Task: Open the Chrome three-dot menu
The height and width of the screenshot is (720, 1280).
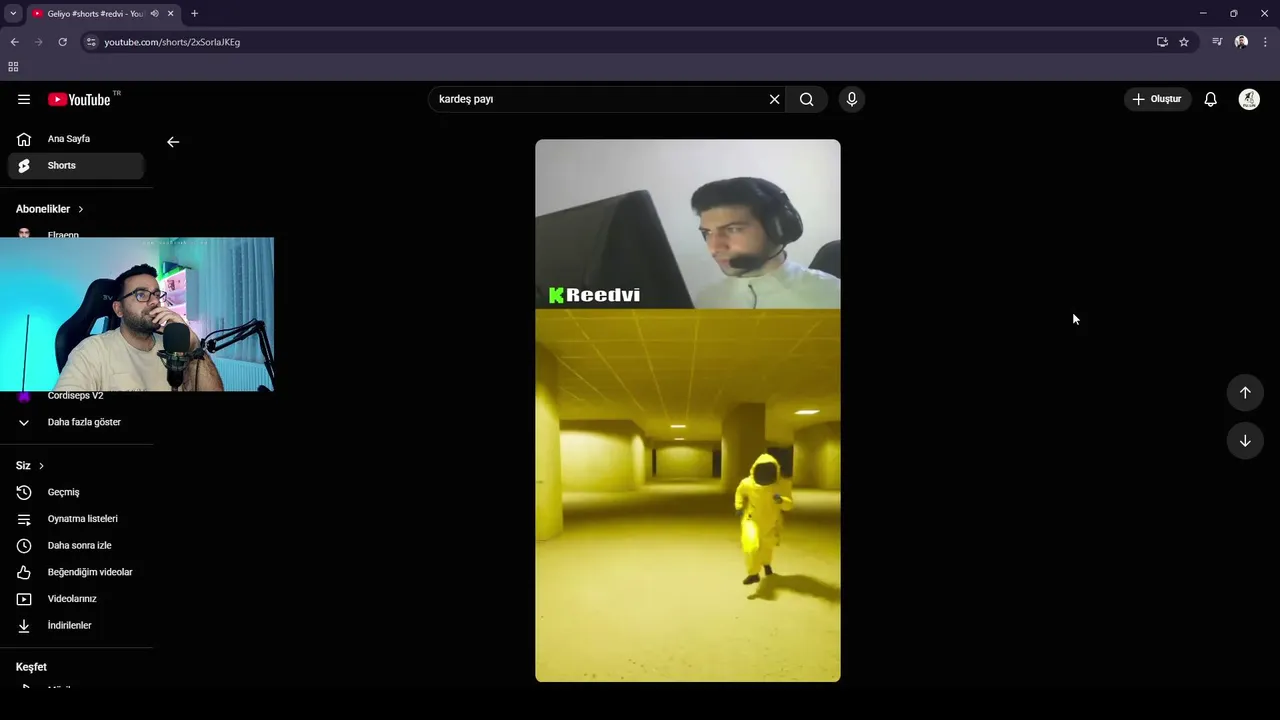Action: coord(1265,42)
